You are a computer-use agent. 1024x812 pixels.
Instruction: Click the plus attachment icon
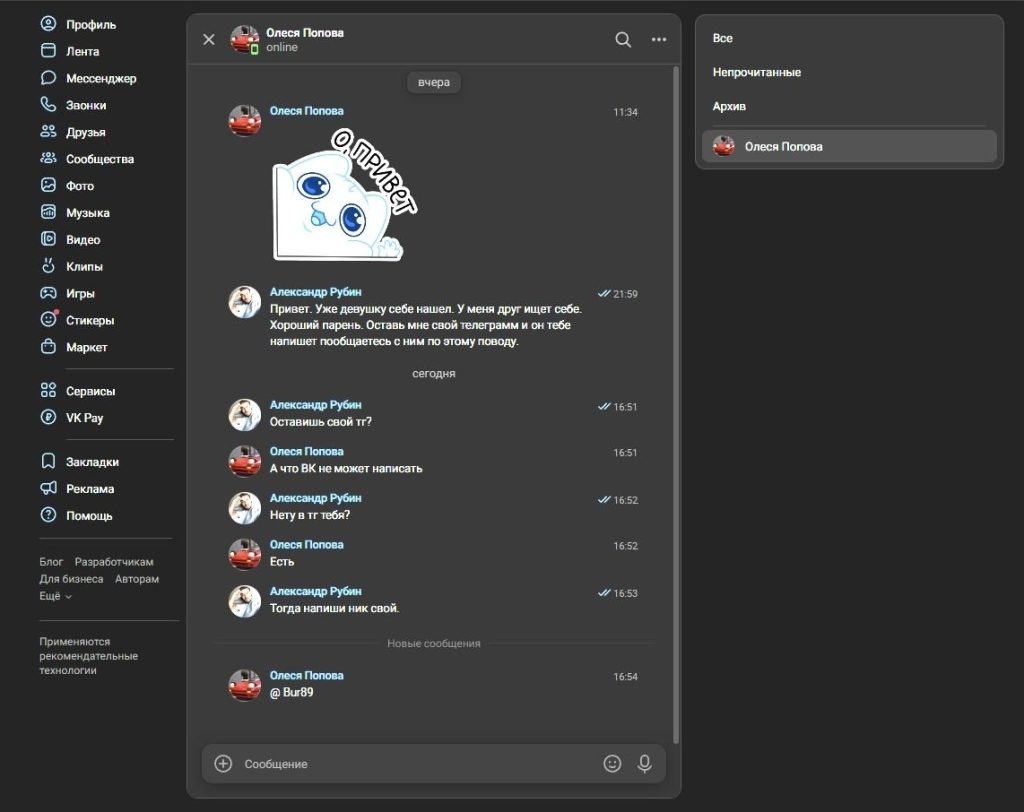(223, 764)
